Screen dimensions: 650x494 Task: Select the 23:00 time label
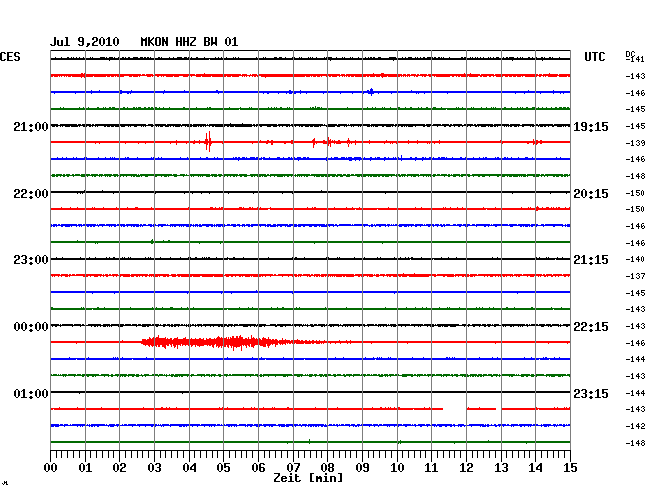click(31, 260)
